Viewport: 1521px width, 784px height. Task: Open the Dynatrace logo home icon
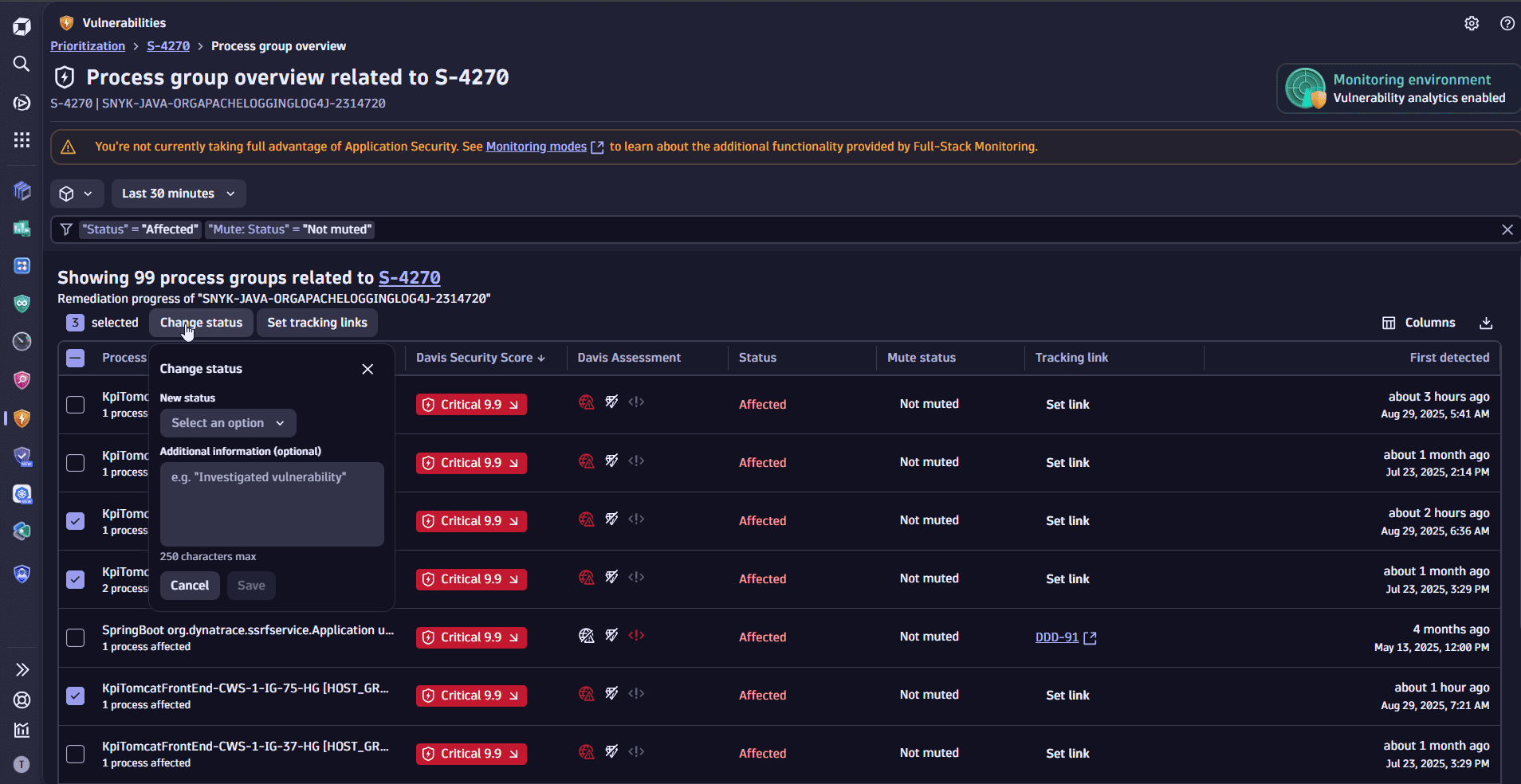tap(22, 26)
